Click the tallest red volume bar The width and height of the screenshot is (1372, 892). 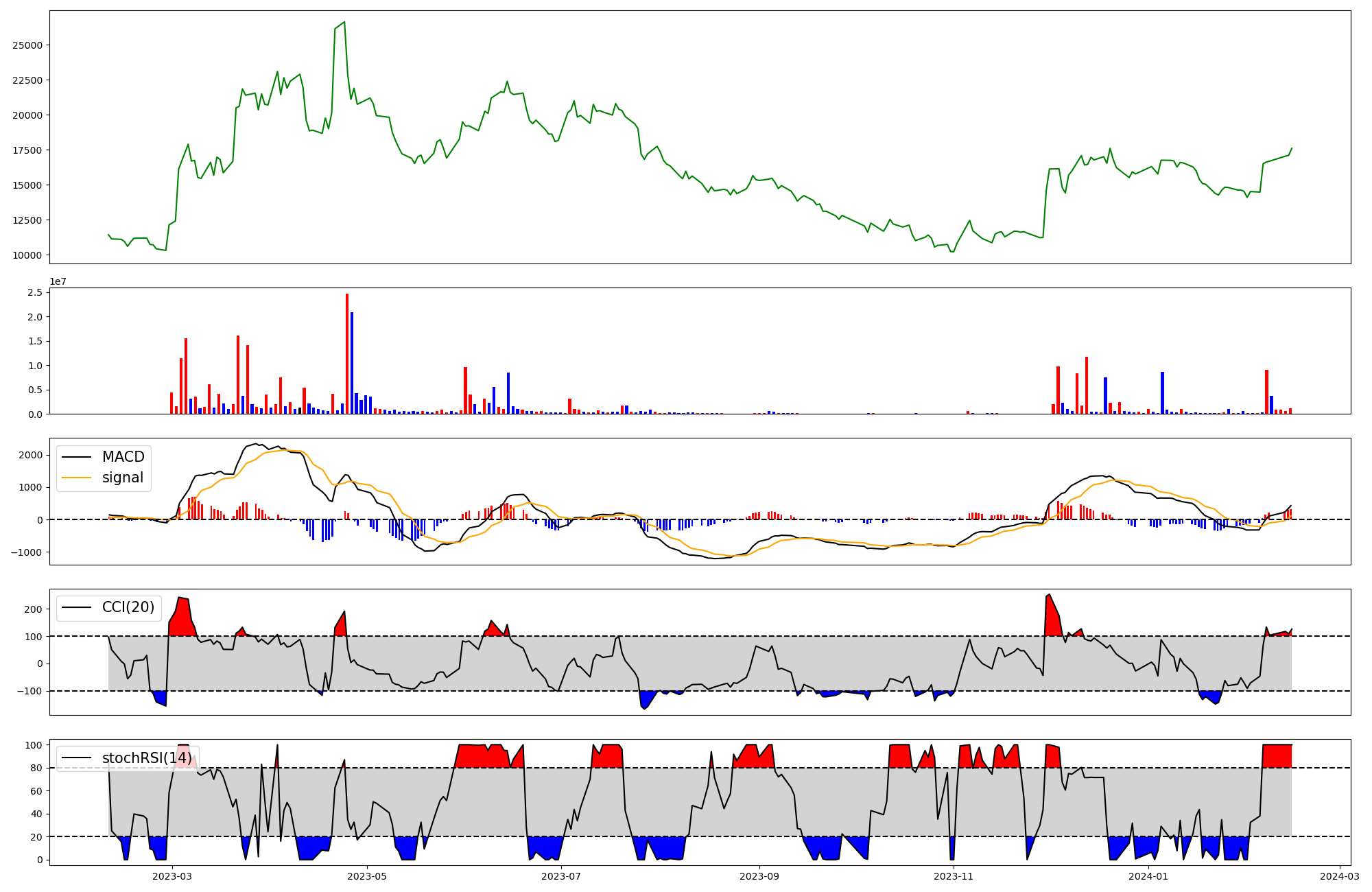347,353
